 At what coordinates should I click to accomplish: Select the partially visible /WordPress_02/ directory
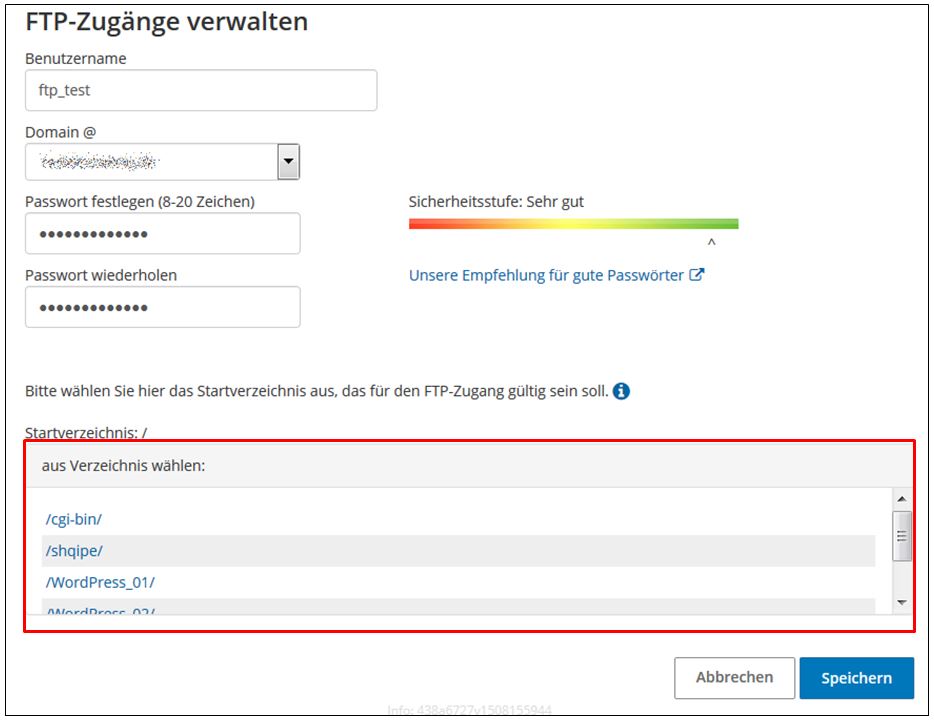pyautogui.click(x=100, y=609)
